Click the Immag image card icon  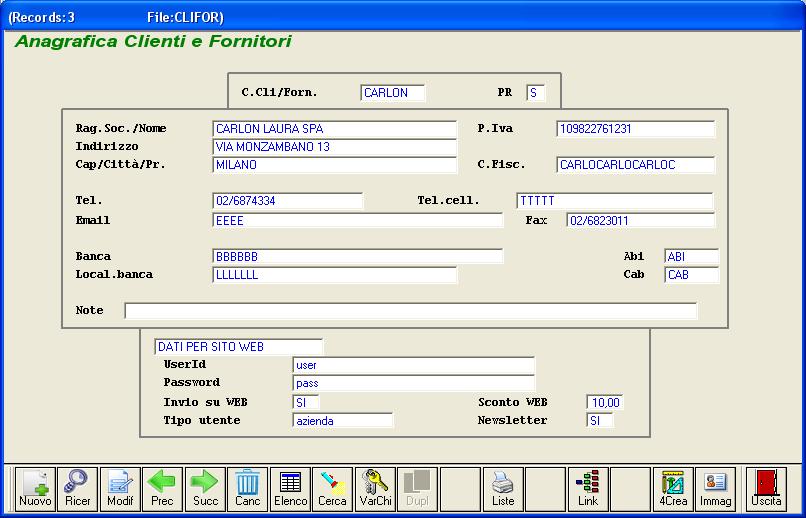[x=716, y=489]
